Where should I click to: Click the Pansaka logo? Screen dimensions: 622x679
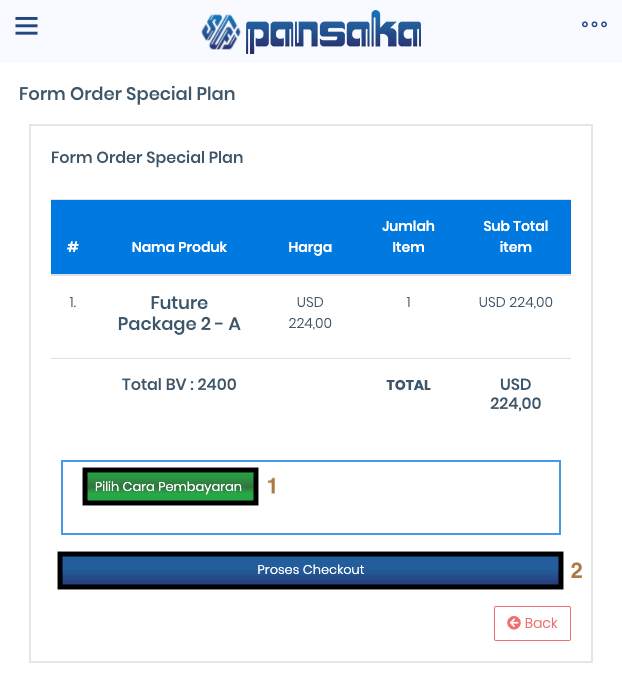click(x=311, y=32)
